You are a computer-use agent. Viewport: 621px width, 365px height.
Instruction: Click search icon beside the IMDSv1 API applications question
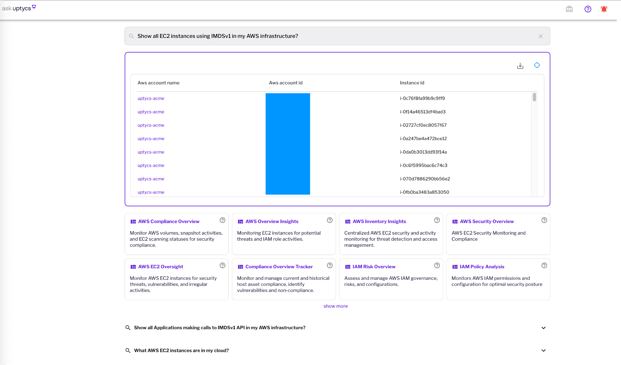point(128,328)
